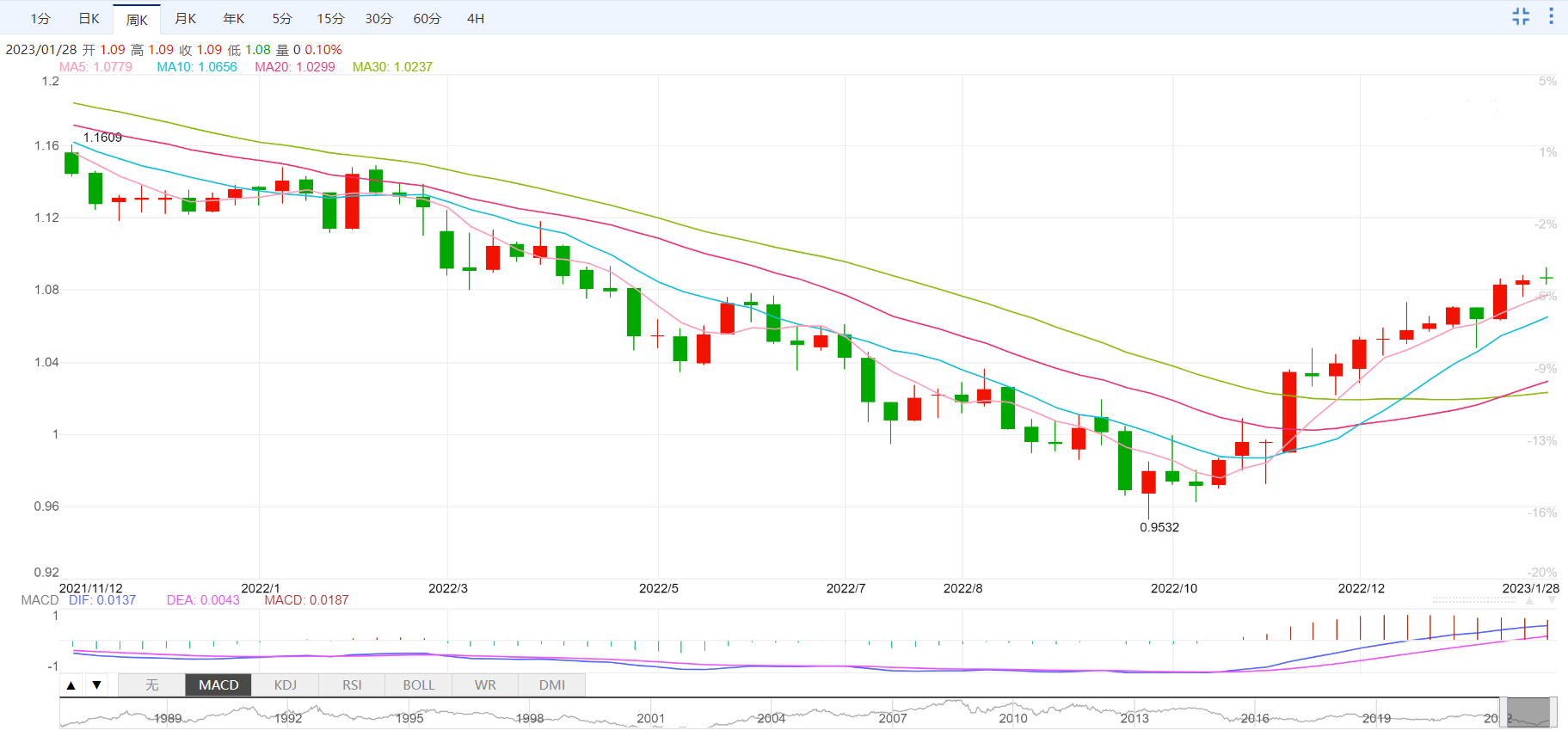
Task: Select 无 to hide indicators
Action: pyautogui.click(x=152, y=685)
